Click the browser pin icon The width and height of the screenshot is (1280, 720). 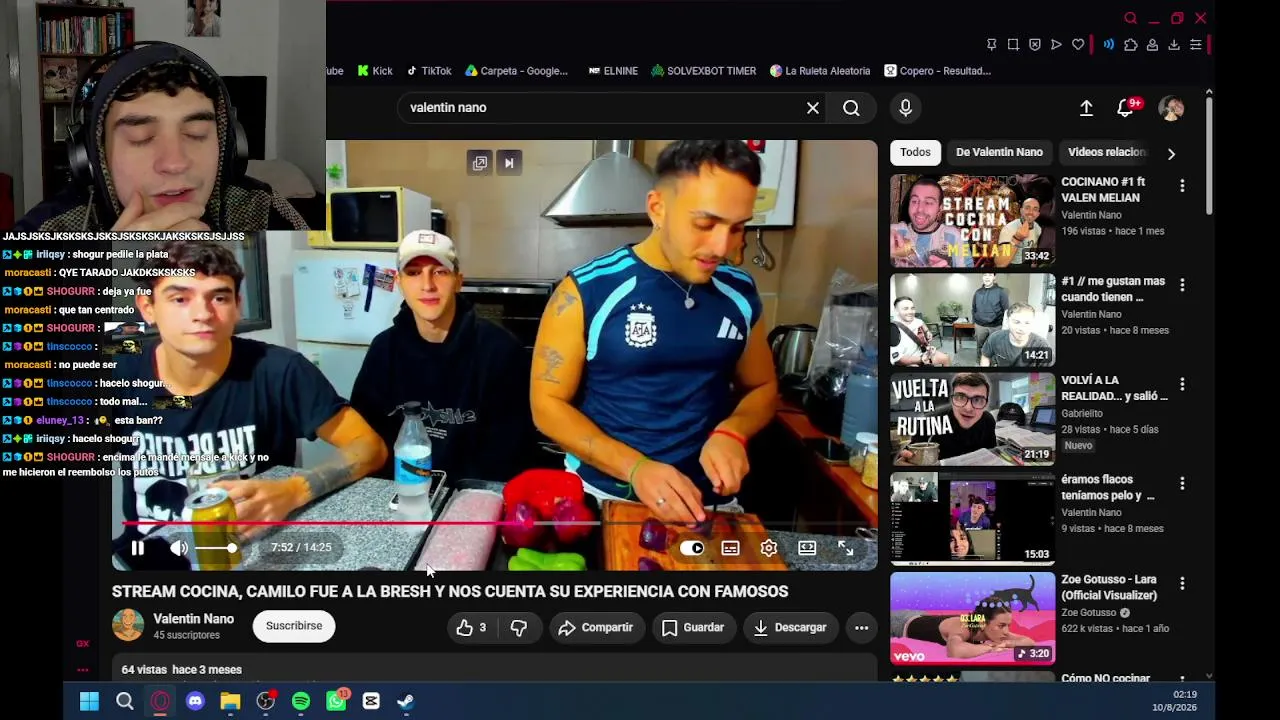(991, 45)
